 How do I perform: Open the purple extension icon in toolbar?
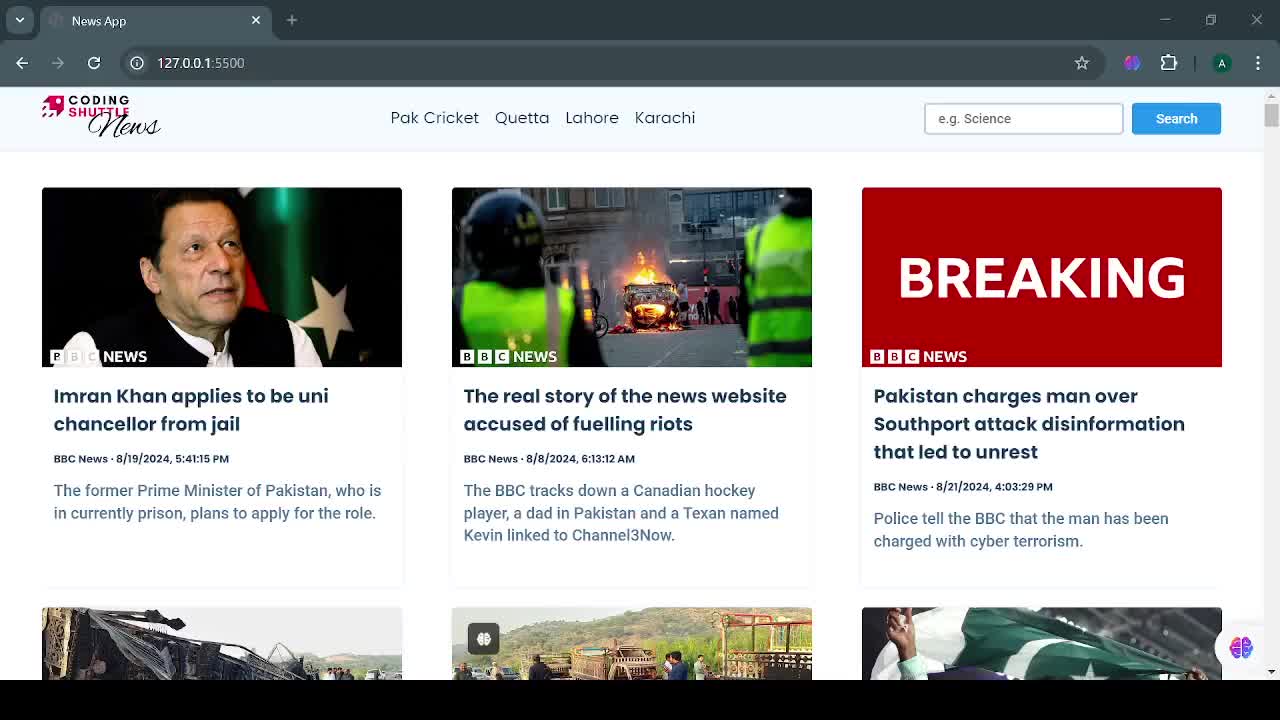point(1132,63)
